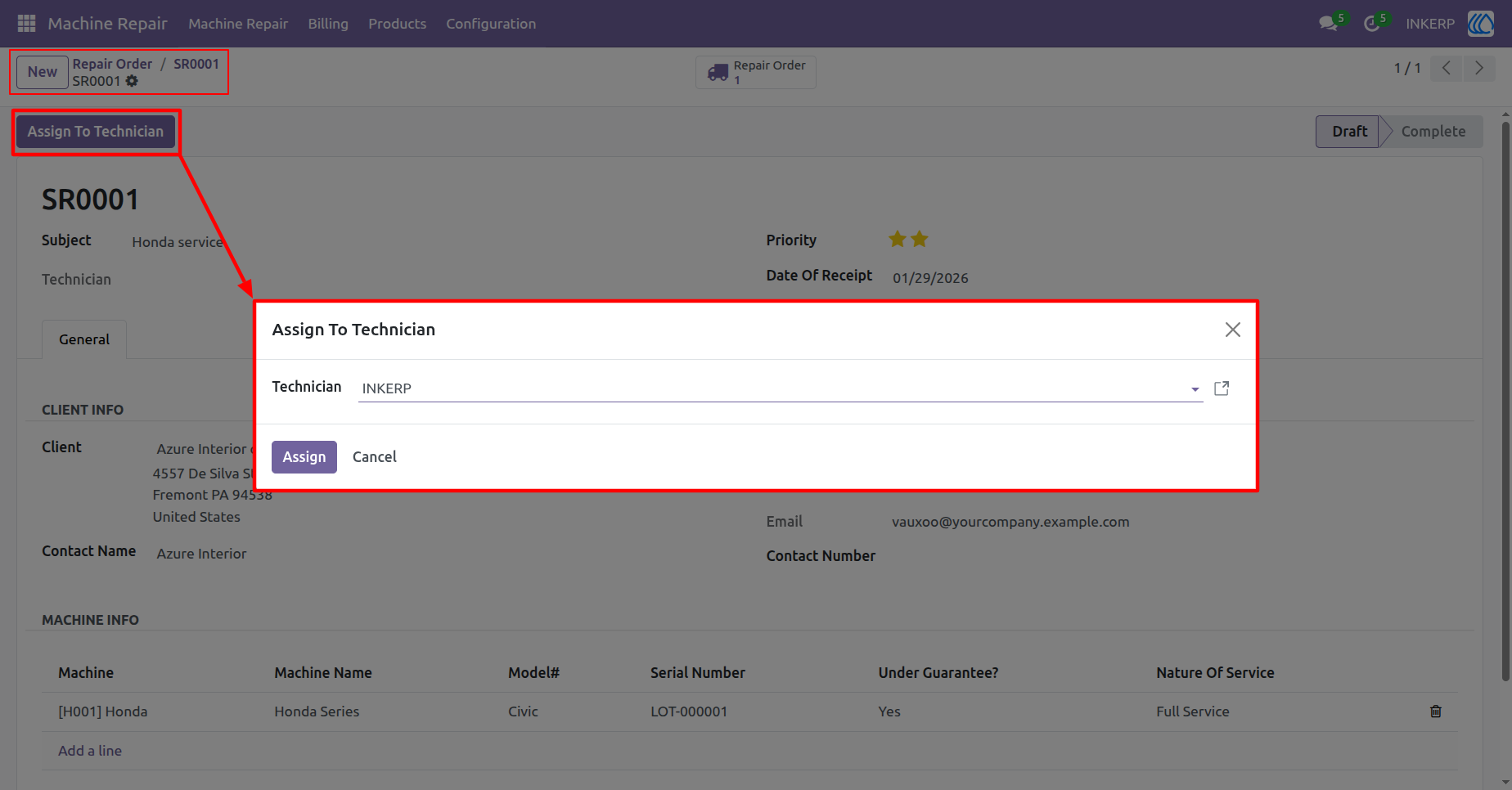Viewport: 1512px width, 790px height.
Task: Go to previous record arrow
Action: [1447, 68]
